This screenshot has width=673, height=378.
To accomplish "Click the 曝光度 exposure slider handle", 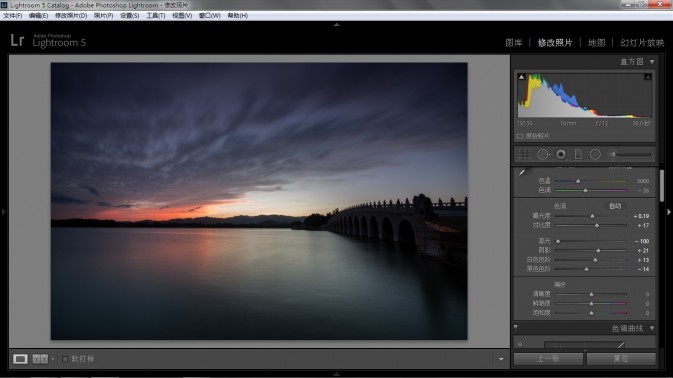I will (592, 216).
